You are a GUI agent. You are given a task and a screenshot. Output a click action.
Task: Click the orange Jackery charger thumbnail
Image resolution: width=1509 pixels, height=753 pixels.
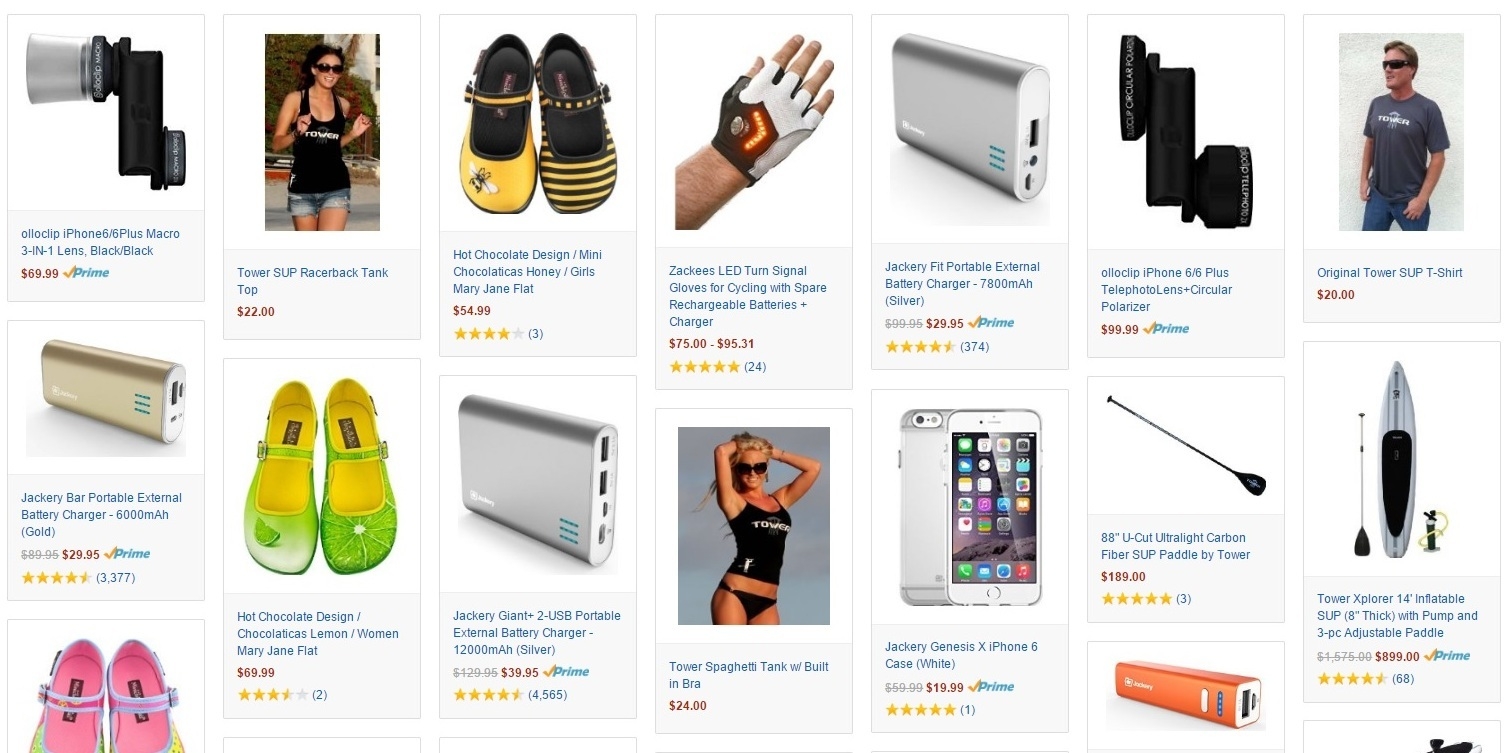(x=1186, y=695)
